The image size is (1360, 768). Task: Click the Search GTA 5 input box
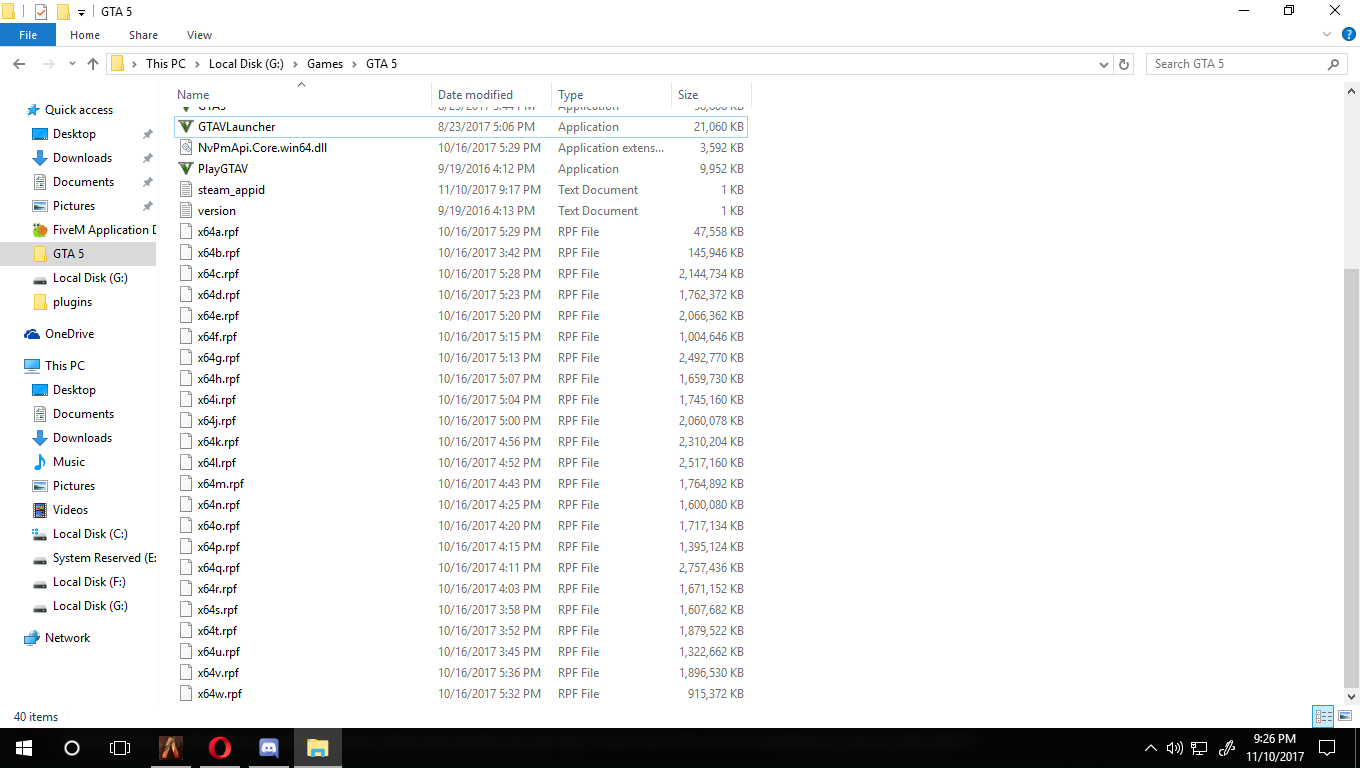tap(1238, 64)
